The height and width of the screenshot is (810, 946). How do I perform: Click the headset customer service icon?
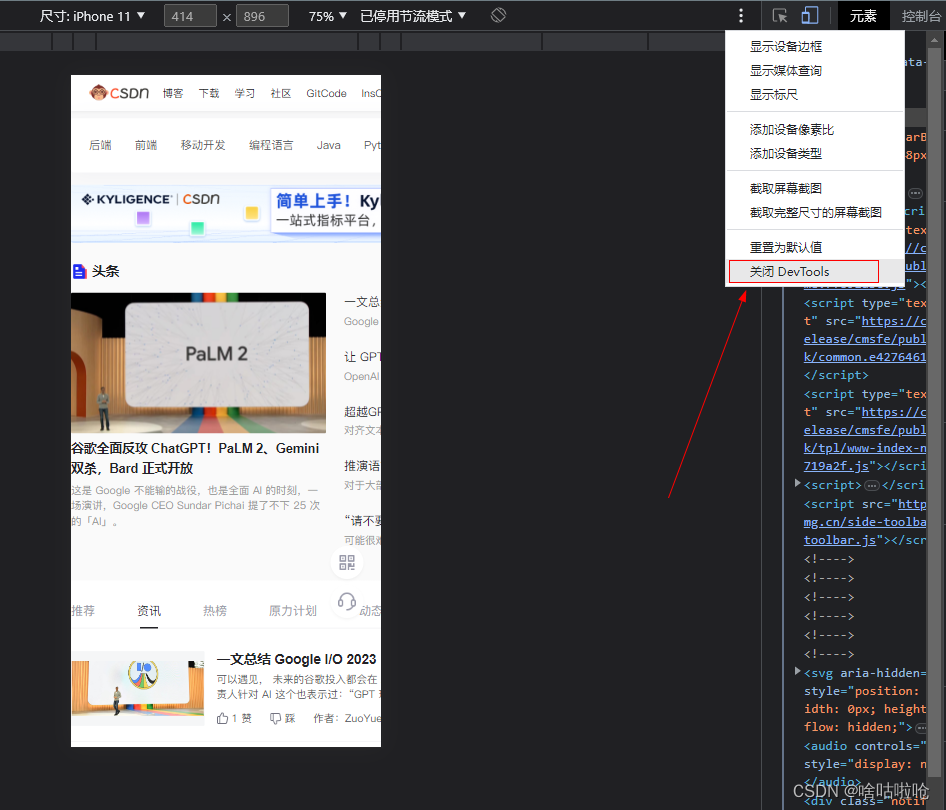(347, 601)
